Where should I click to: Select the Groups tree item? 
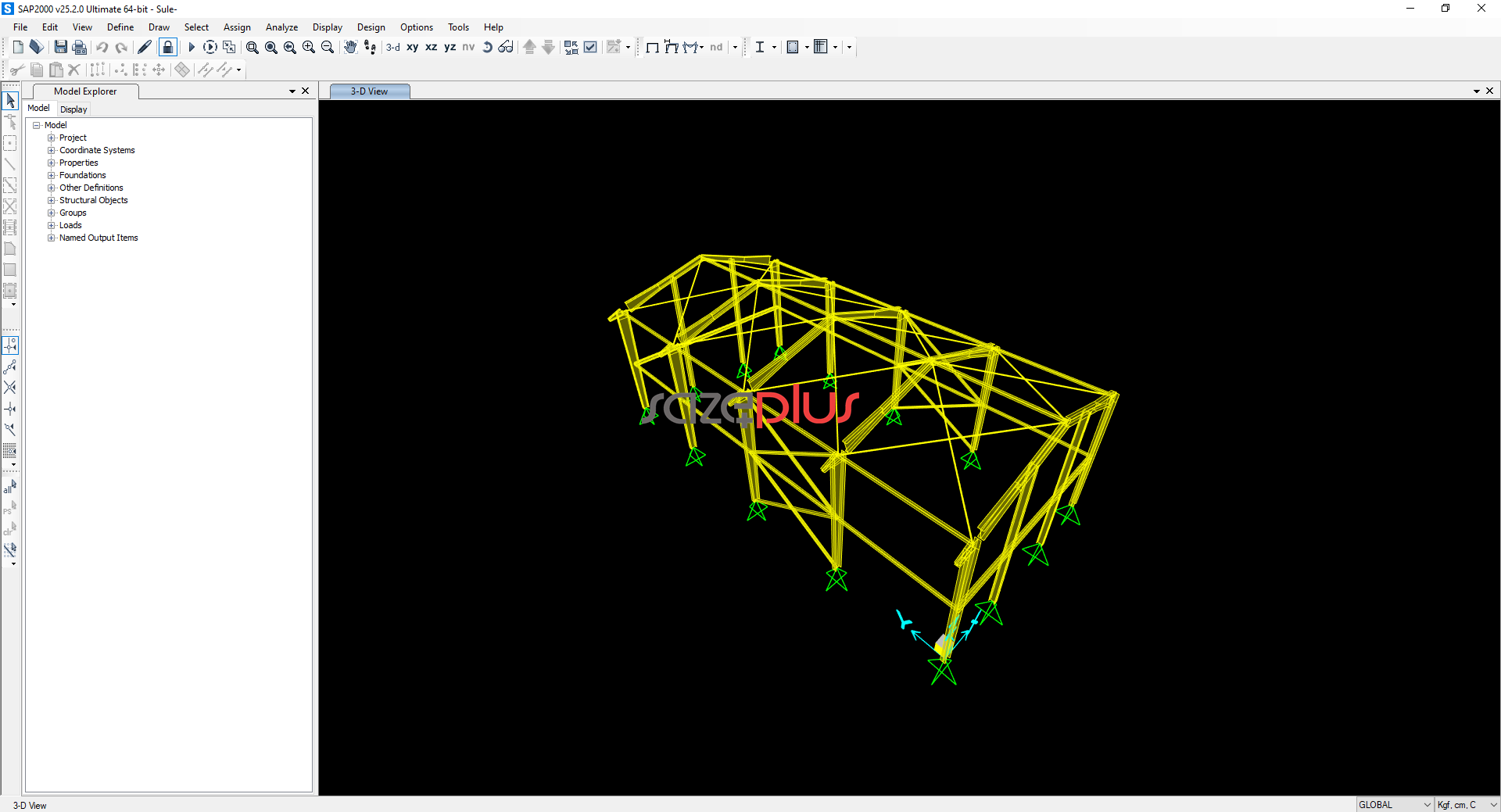(x=73, y=213)
